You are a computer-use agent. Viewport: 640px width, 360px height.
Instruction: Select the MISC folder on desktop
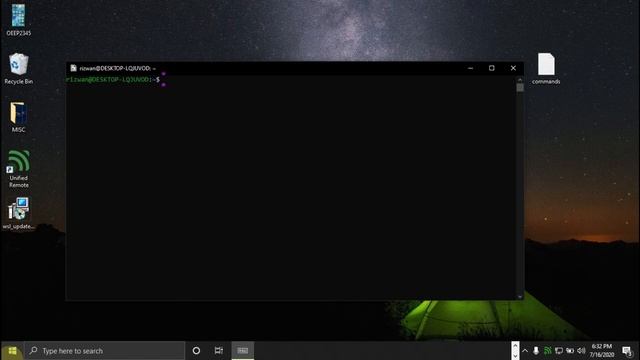18,117
